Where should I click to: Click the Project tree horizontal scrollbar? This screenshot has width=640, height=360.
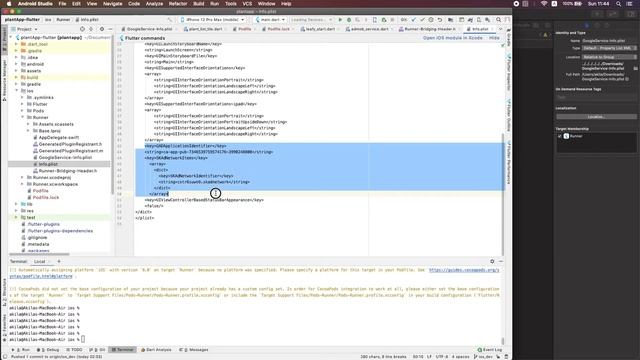(x=39, y=254)
